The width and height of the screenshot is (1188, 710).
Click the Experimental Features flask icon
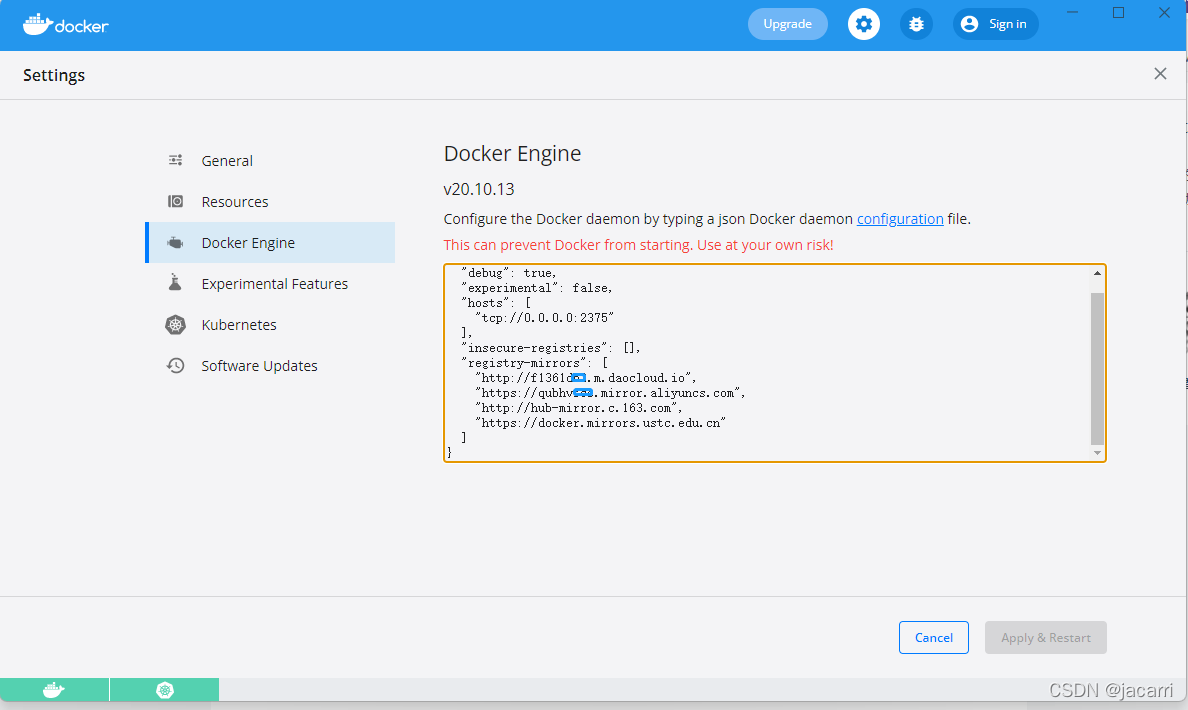175,283
